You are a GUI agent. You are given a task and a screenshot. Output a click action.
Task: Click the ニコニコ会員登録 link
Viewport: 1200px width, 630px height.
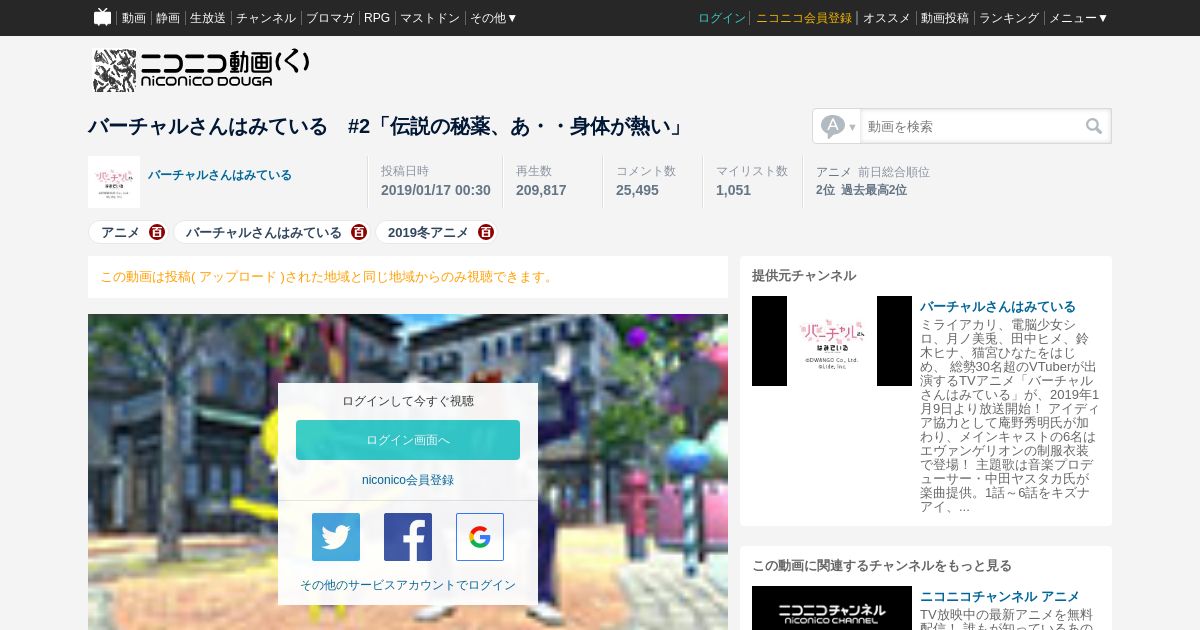[x=804, y=18]
